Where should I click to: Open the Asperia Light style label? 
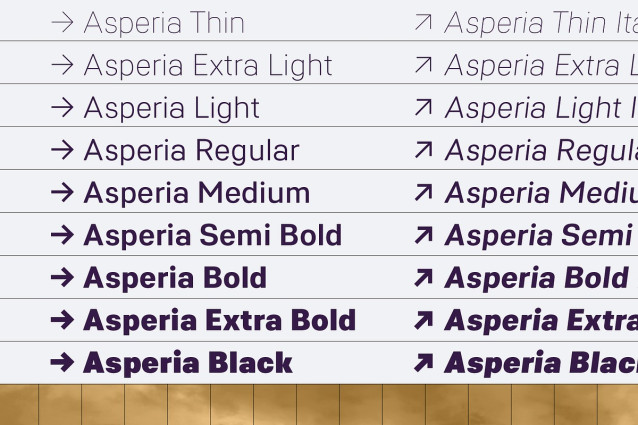click(x=171, y=108)
